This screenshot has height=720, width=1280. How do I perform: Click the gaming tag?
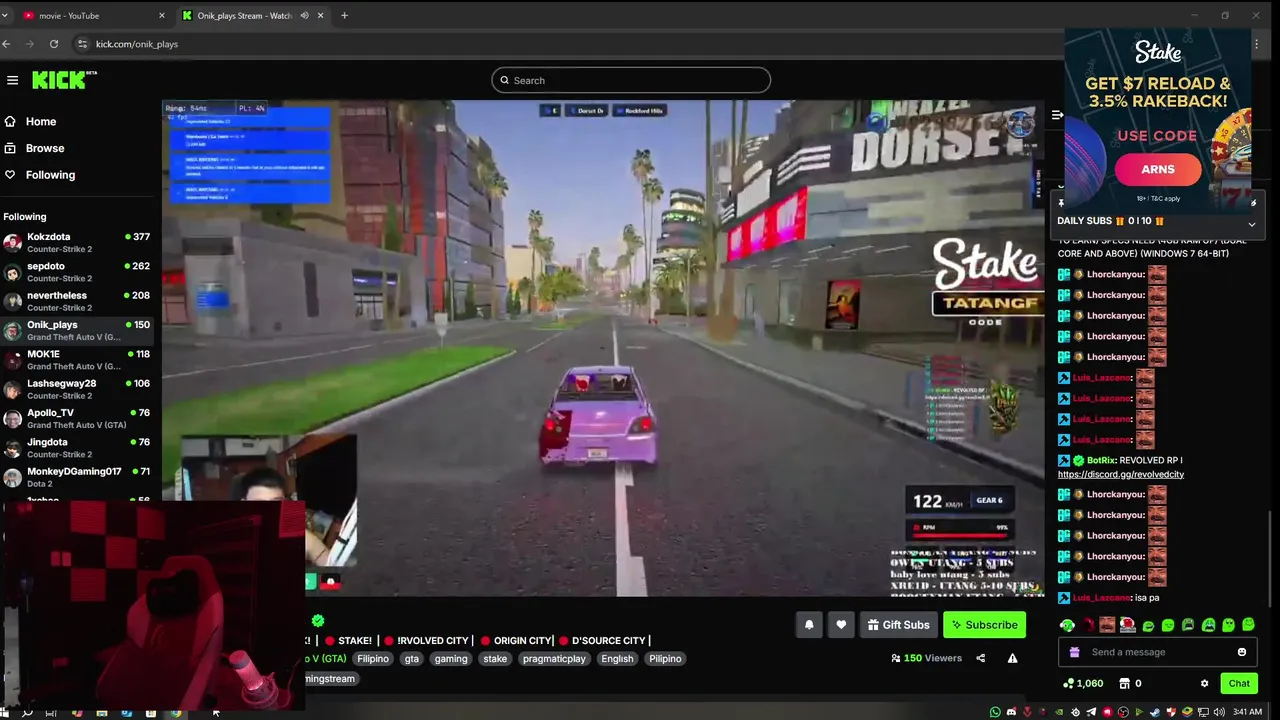point(451,659)
